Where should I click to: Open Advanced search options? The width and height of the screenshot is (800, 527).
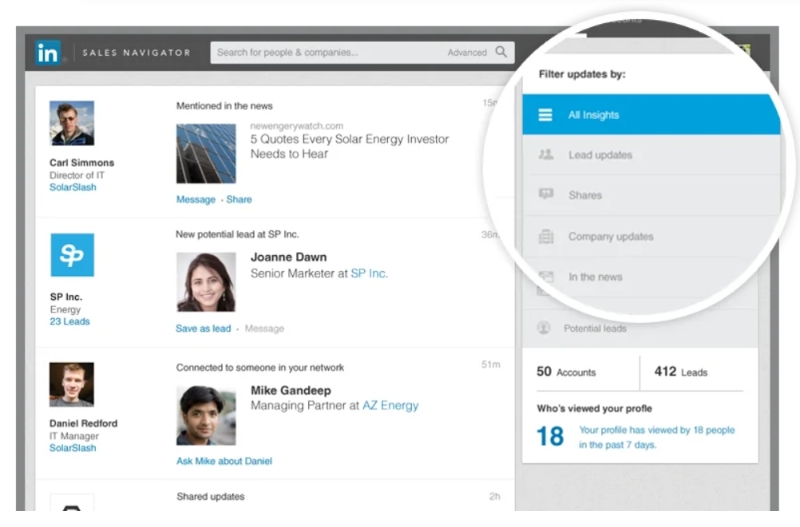pos(466,53)
